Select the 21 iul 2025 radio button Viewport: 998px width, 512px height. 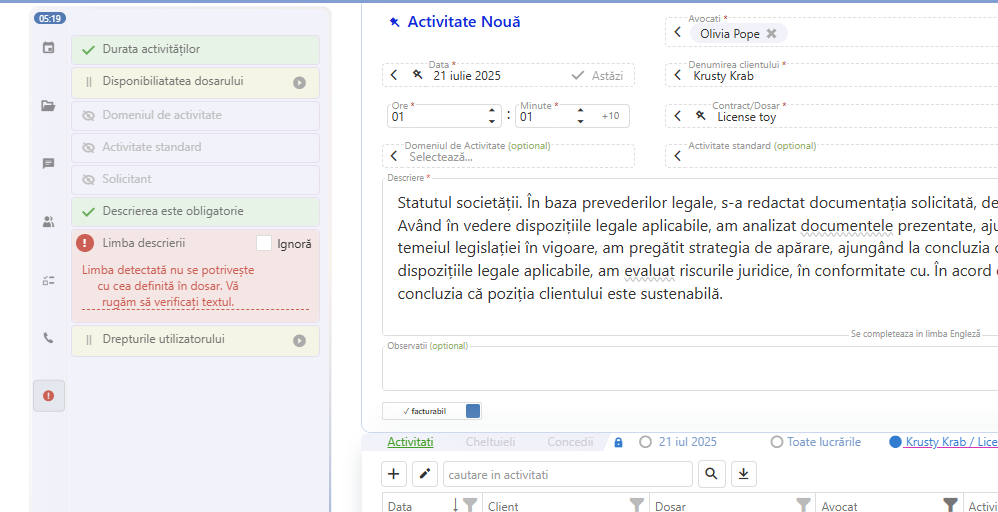[x=645, y=442]
